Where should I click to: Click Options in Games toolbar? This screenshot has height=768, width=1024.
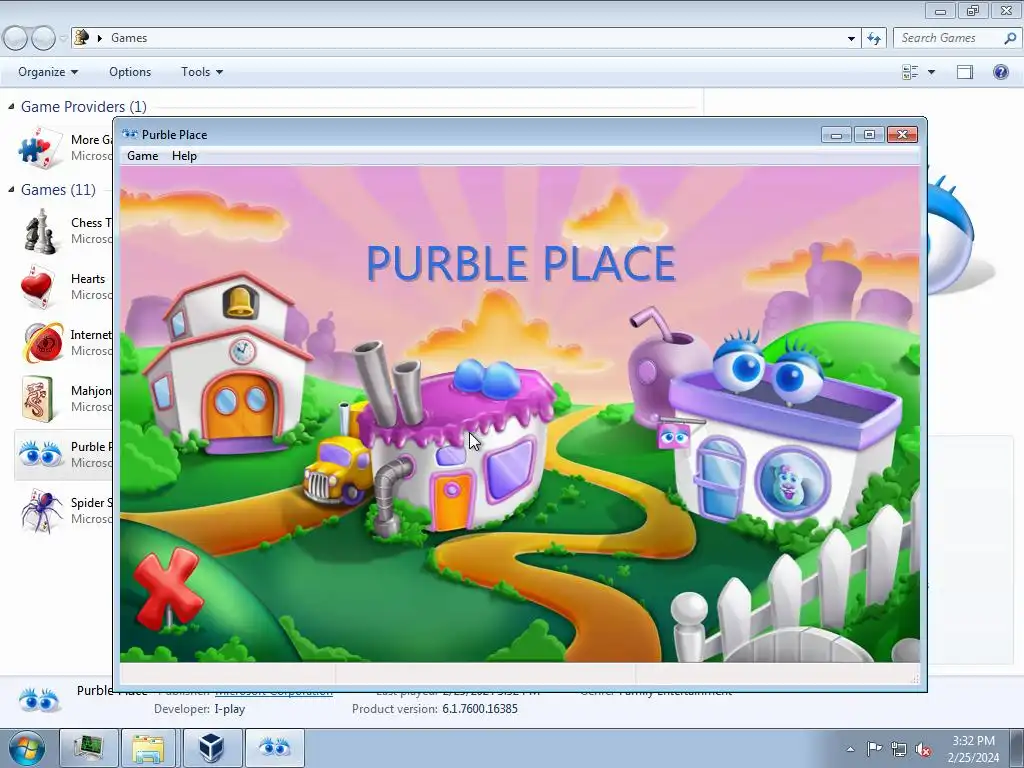point(130,72)
